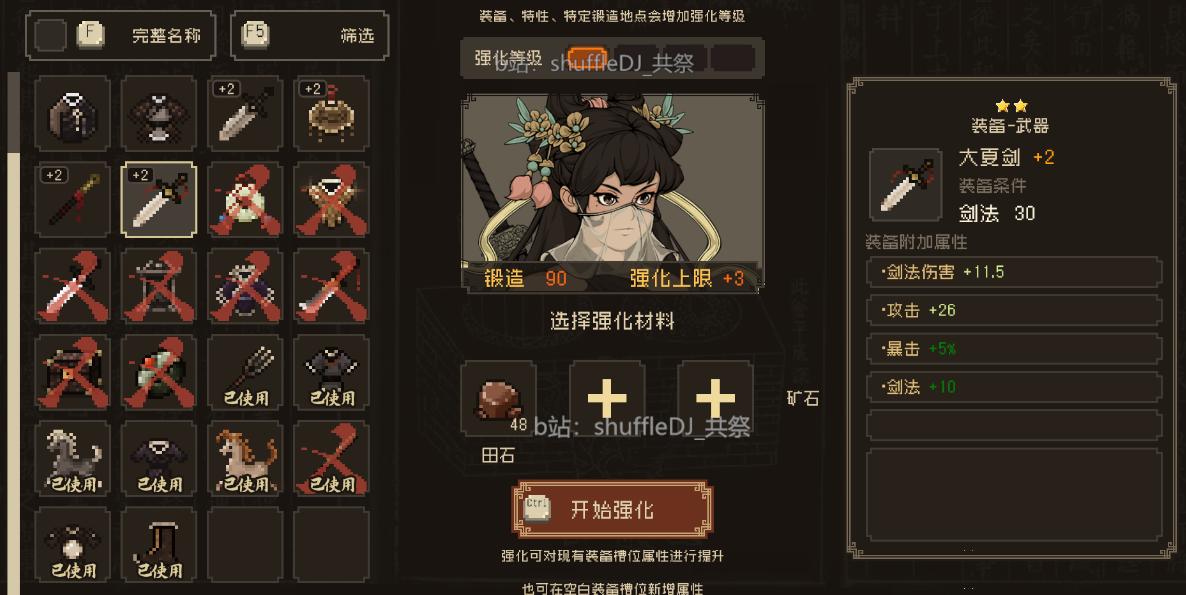Select the +2 straw hat item
1186x595 pixels.
point(331,113)
